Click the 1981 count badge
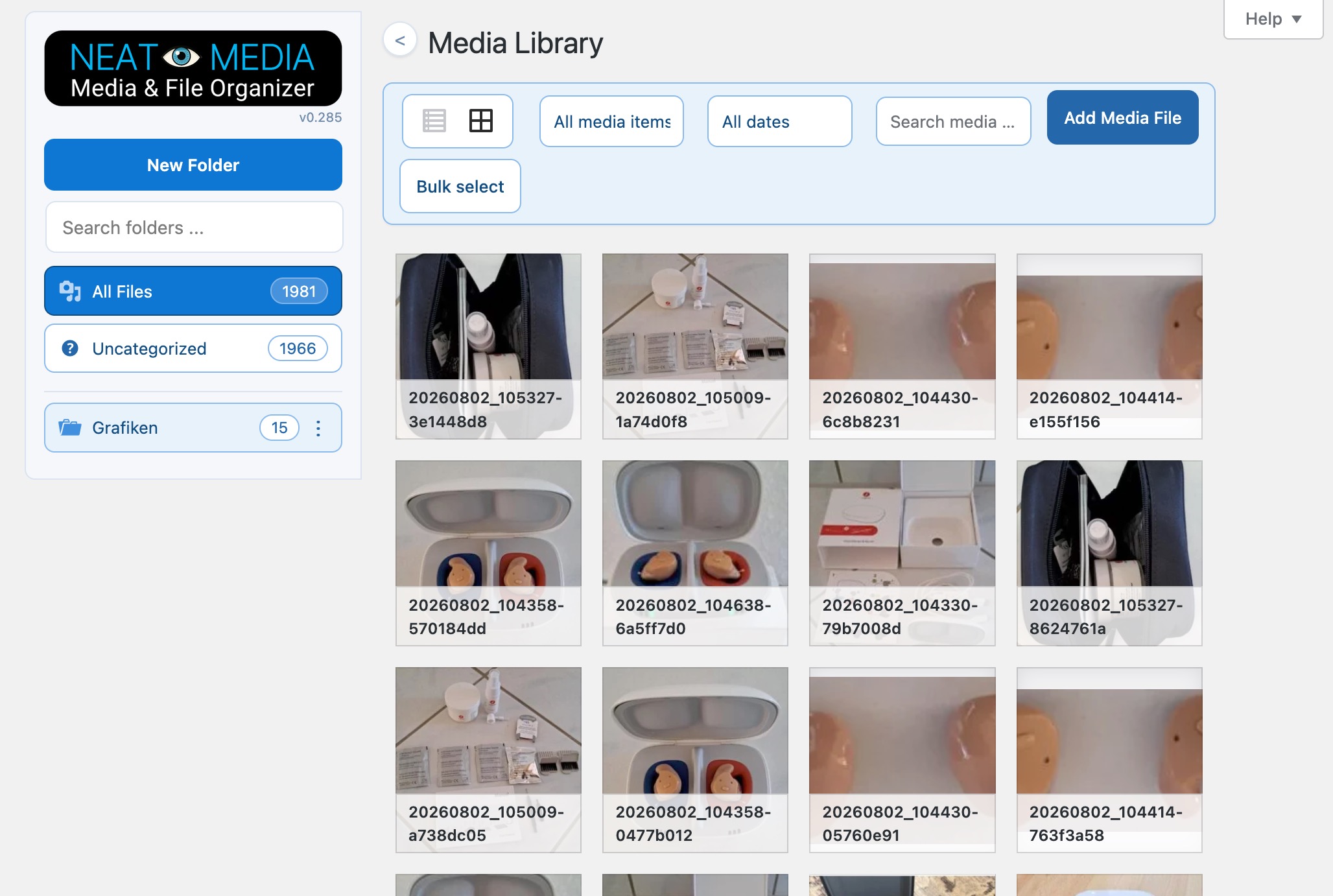This screenshot has height=896, width=1333. click(x=299, y=291)
